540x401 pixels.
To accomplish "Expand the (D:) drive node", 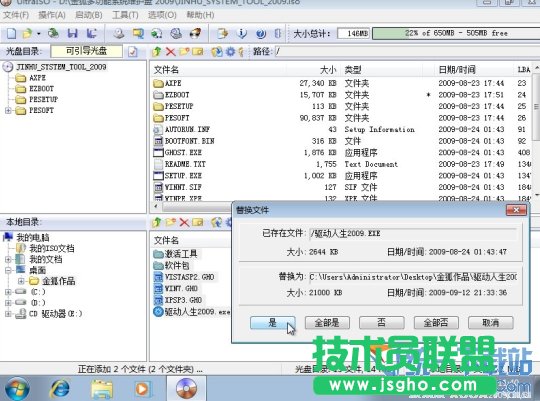I will click(8, 303).
